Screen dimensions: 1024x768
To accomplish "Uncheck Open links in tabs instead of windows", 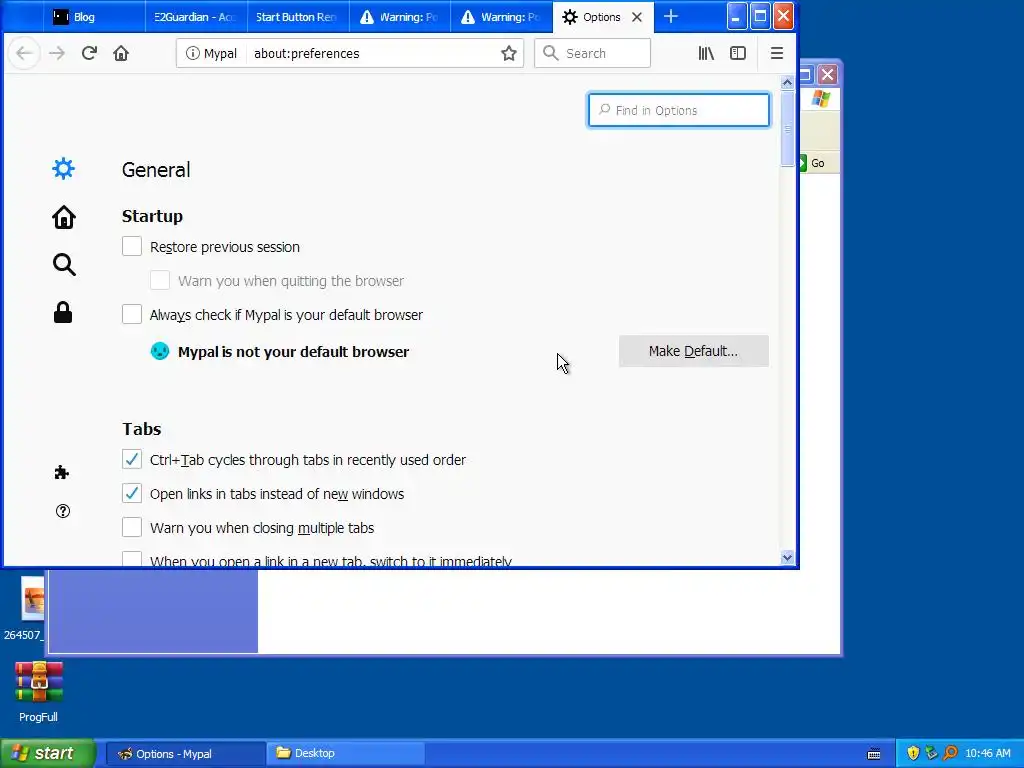I will click(132, 493).
